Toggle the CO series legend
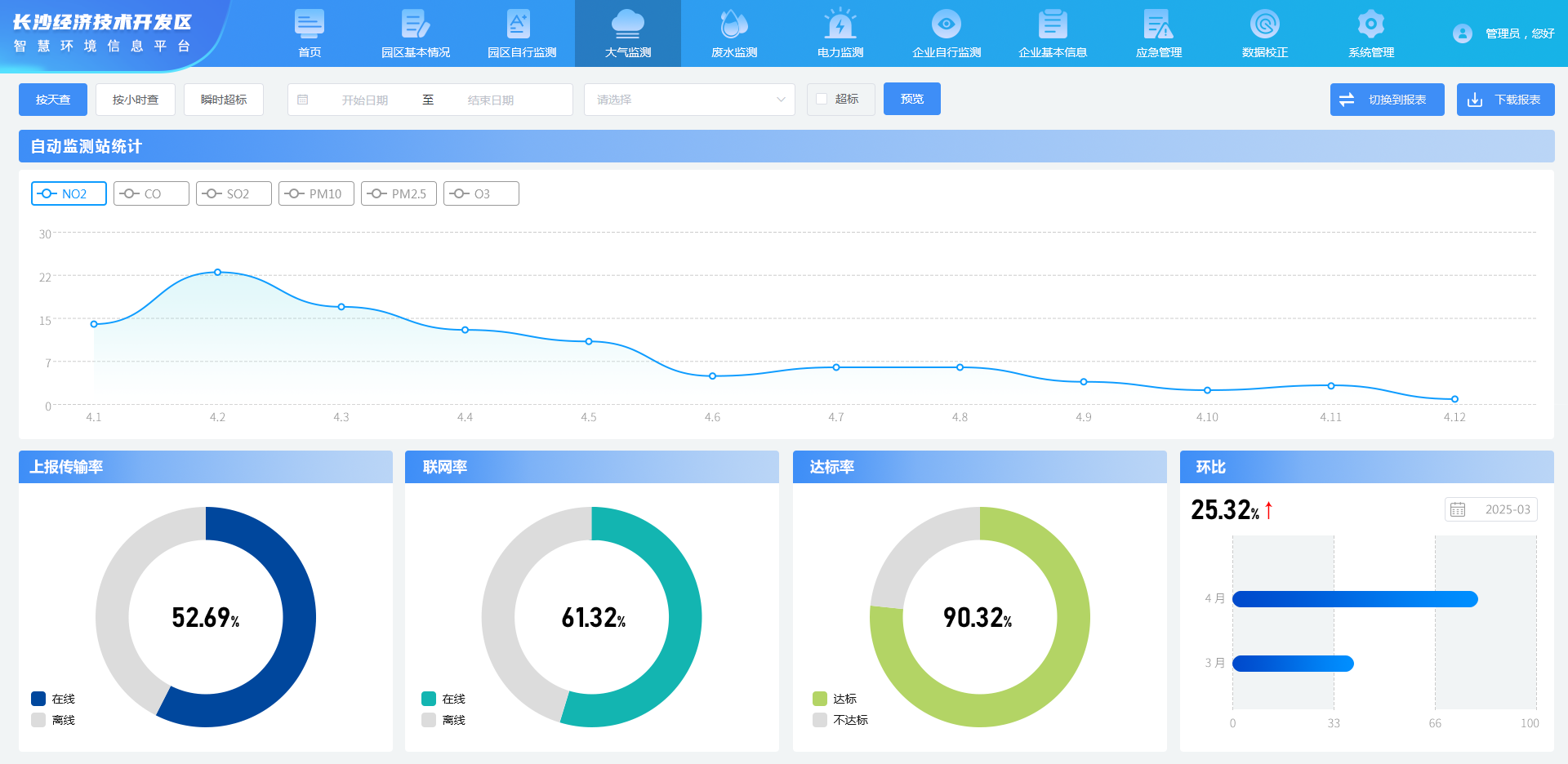Viewport: 1568px width, 764px height. (151, 193)
